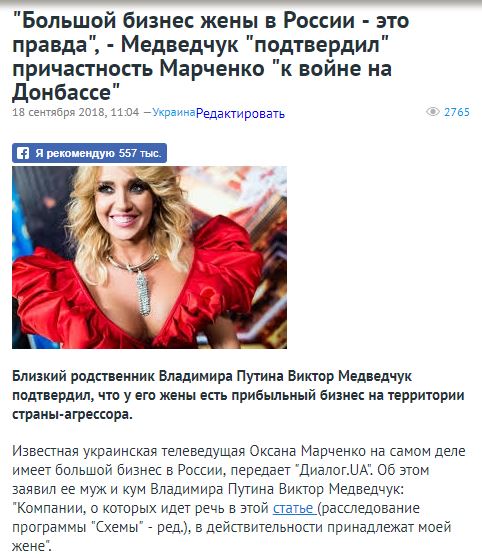Click the final word жене" in the quote

(32, 546)
